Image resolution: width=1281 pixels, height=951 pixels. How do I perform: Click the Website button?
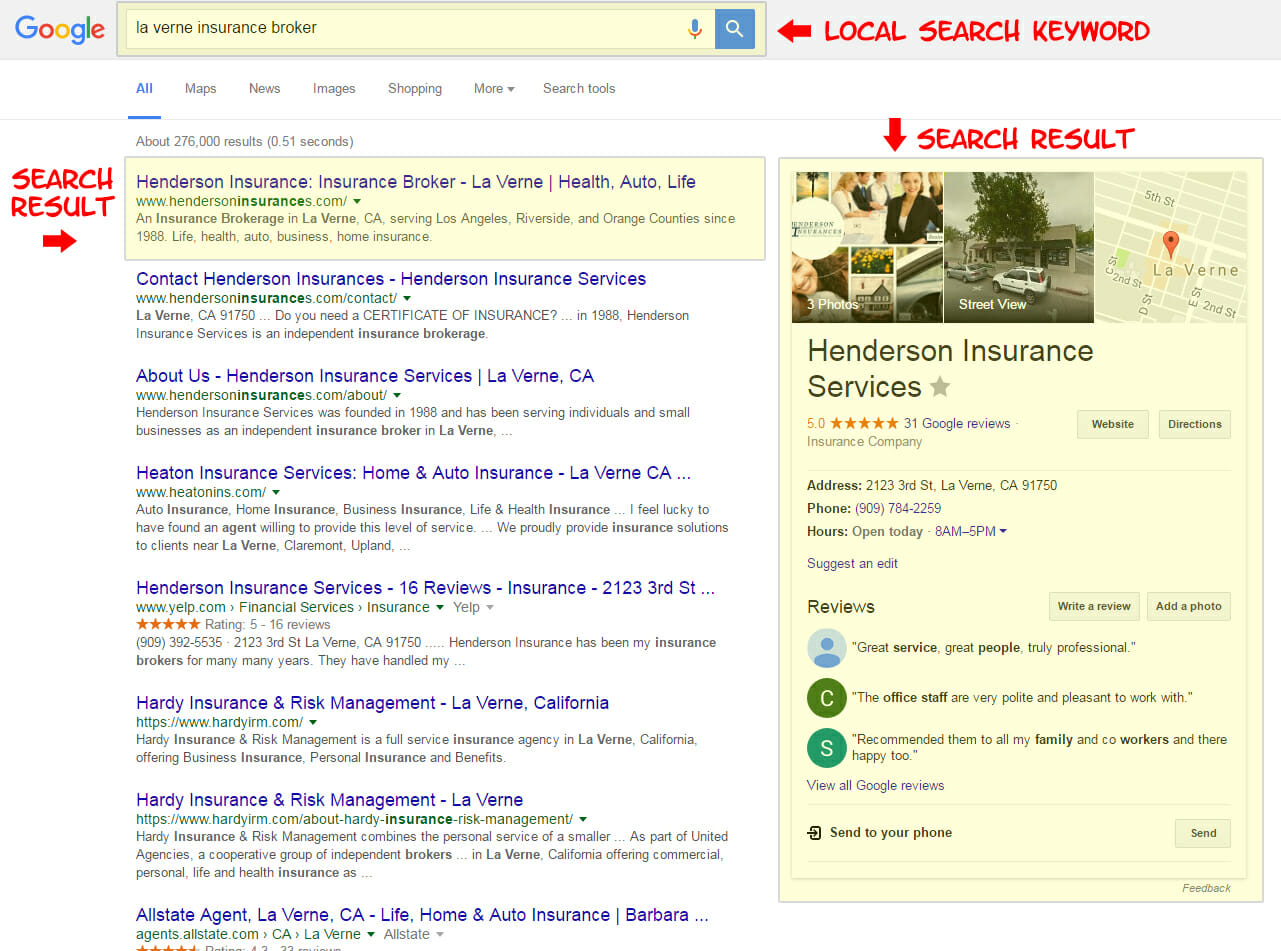1113,424
